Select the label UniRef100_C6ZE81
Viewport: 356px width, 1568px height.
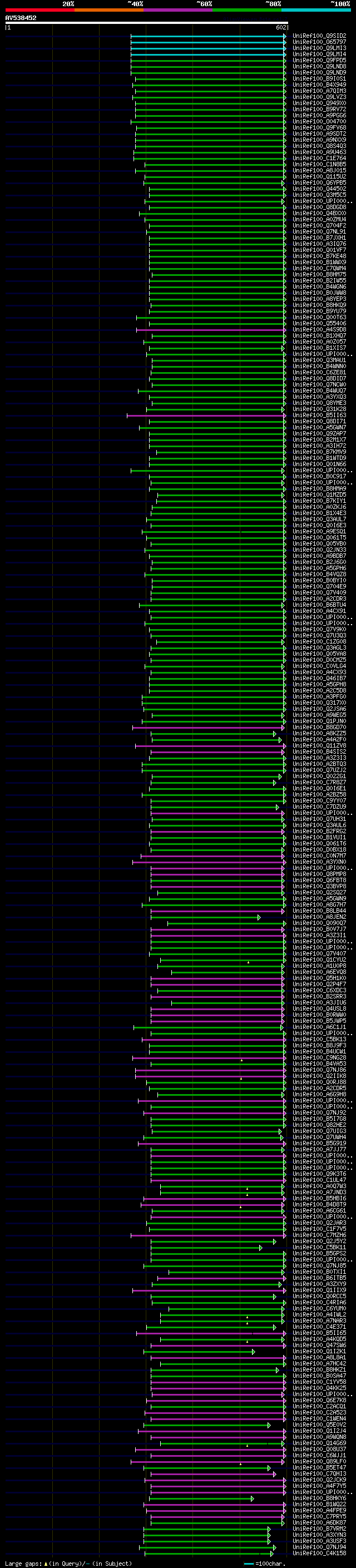point(319,373)
